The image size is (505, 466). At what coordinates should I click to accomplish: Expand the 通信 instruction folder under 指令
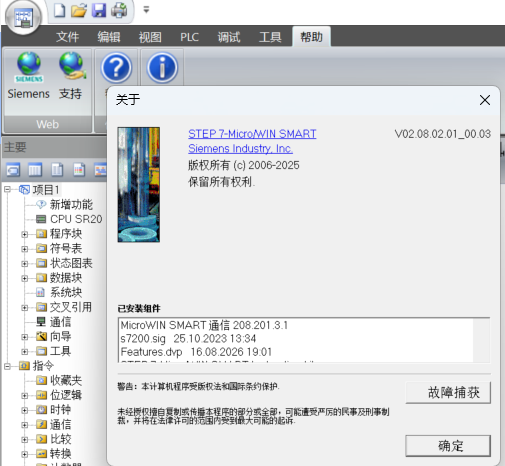point(24,425)
